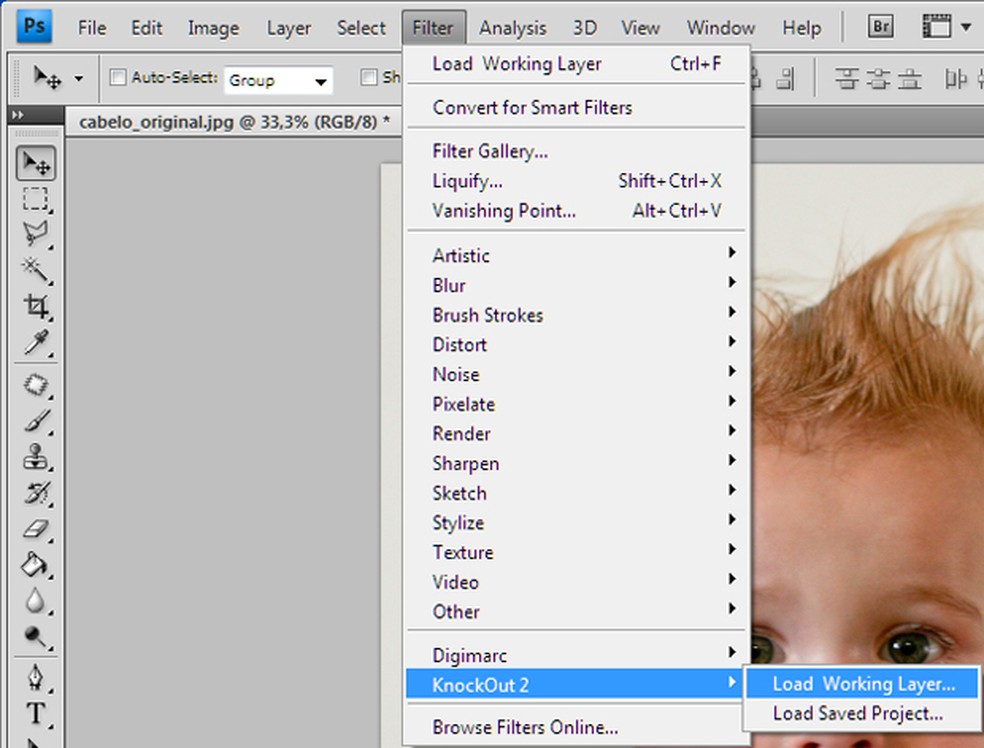Screen dimensions: 984x748
Task: Open the Help menu
Action: (x=801, y=28)
